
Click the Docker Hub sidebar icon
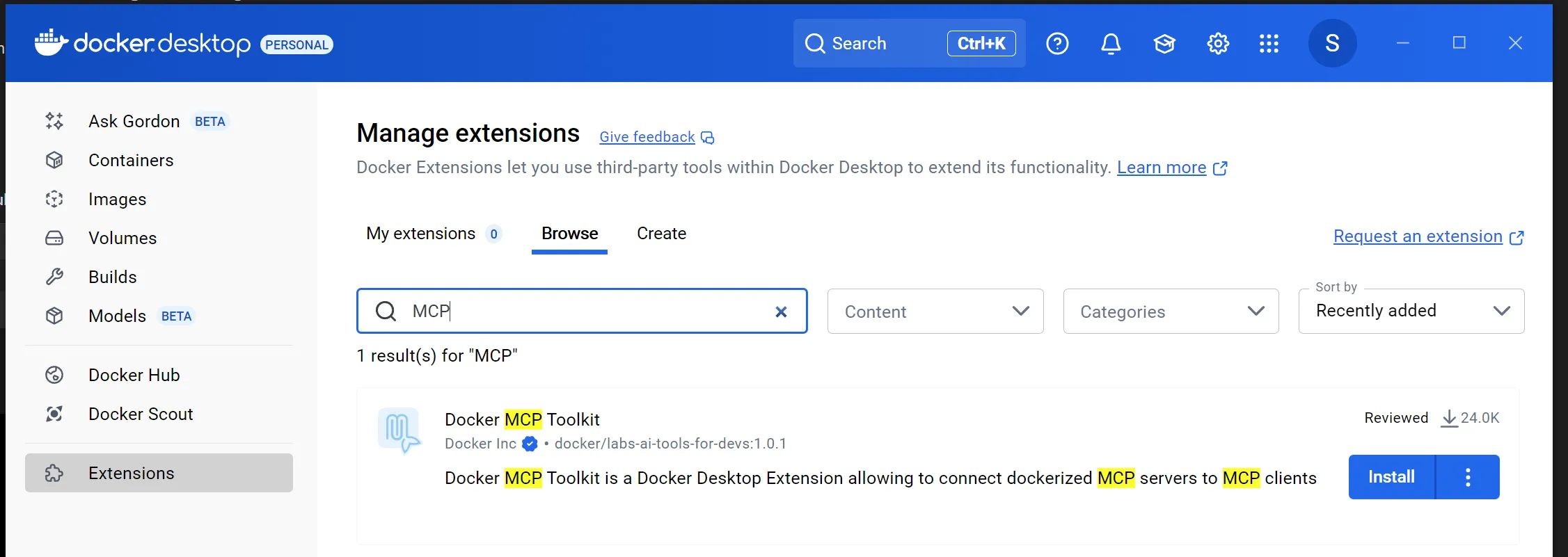(x=54, y=375)
